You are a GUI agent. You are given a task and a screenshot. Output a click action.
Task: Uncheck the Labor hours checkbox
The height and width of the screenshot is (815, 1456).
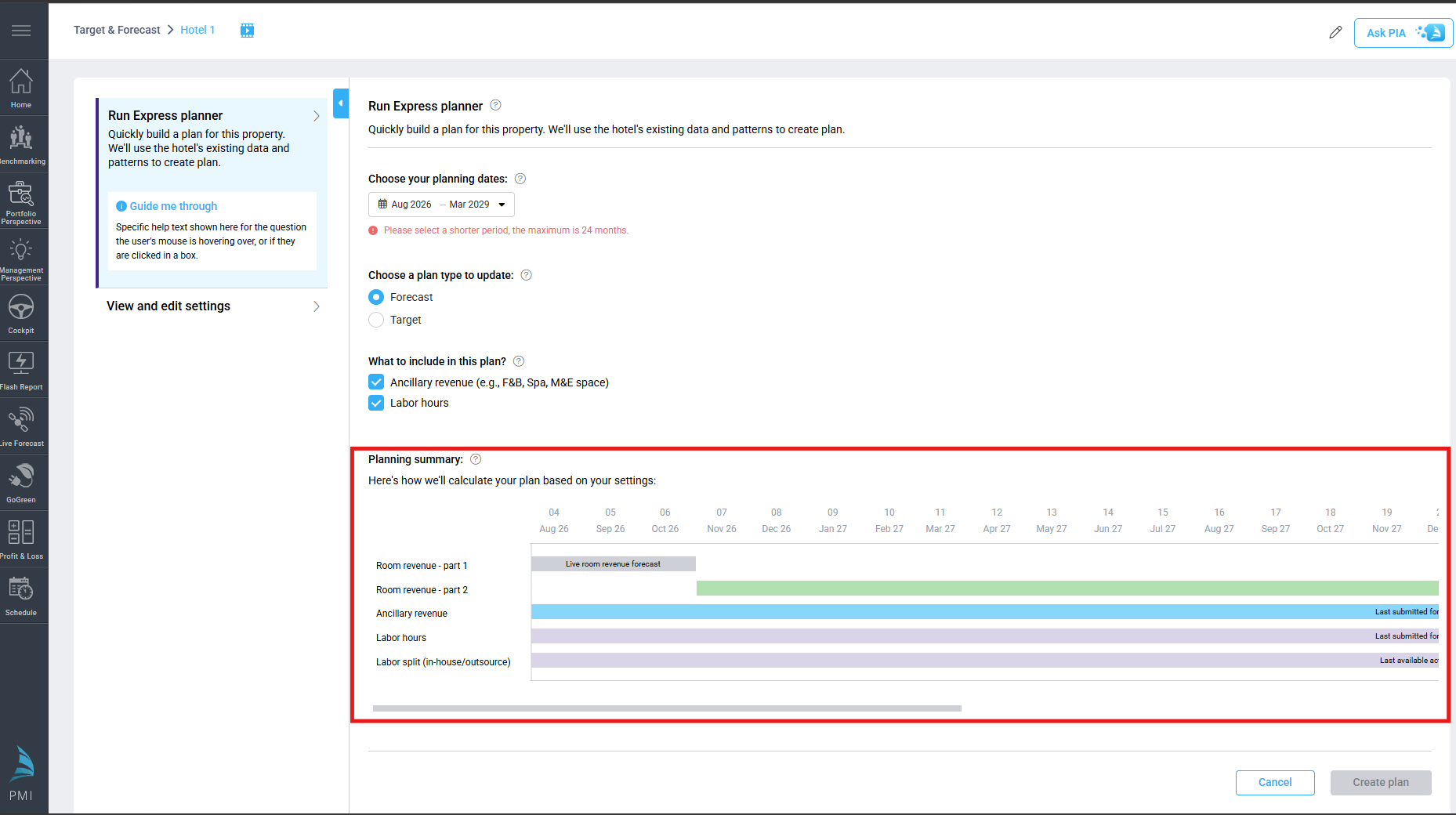376,403
